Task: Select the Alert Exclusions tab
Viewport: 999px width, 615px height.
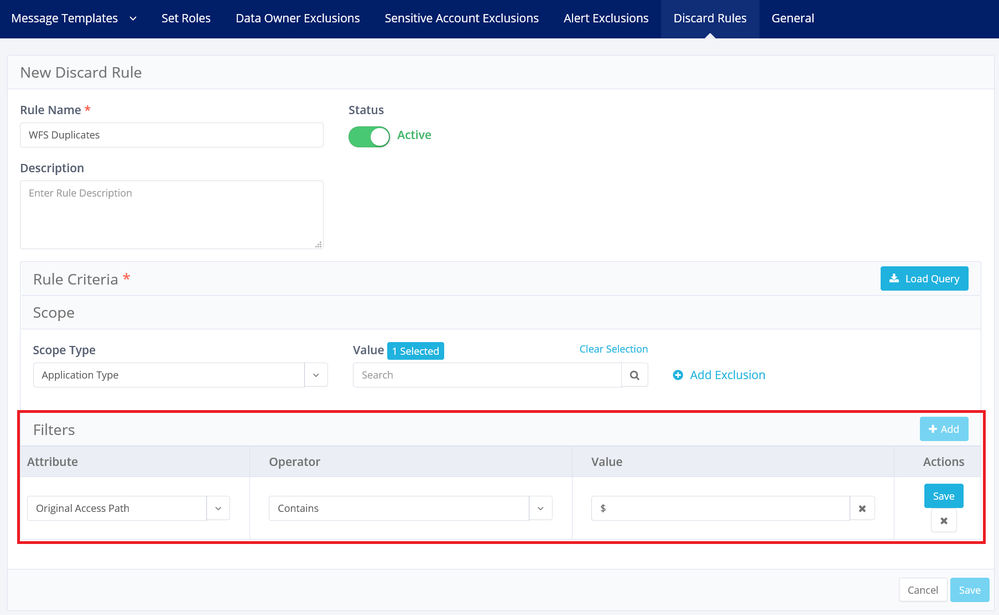Action: 606,18
